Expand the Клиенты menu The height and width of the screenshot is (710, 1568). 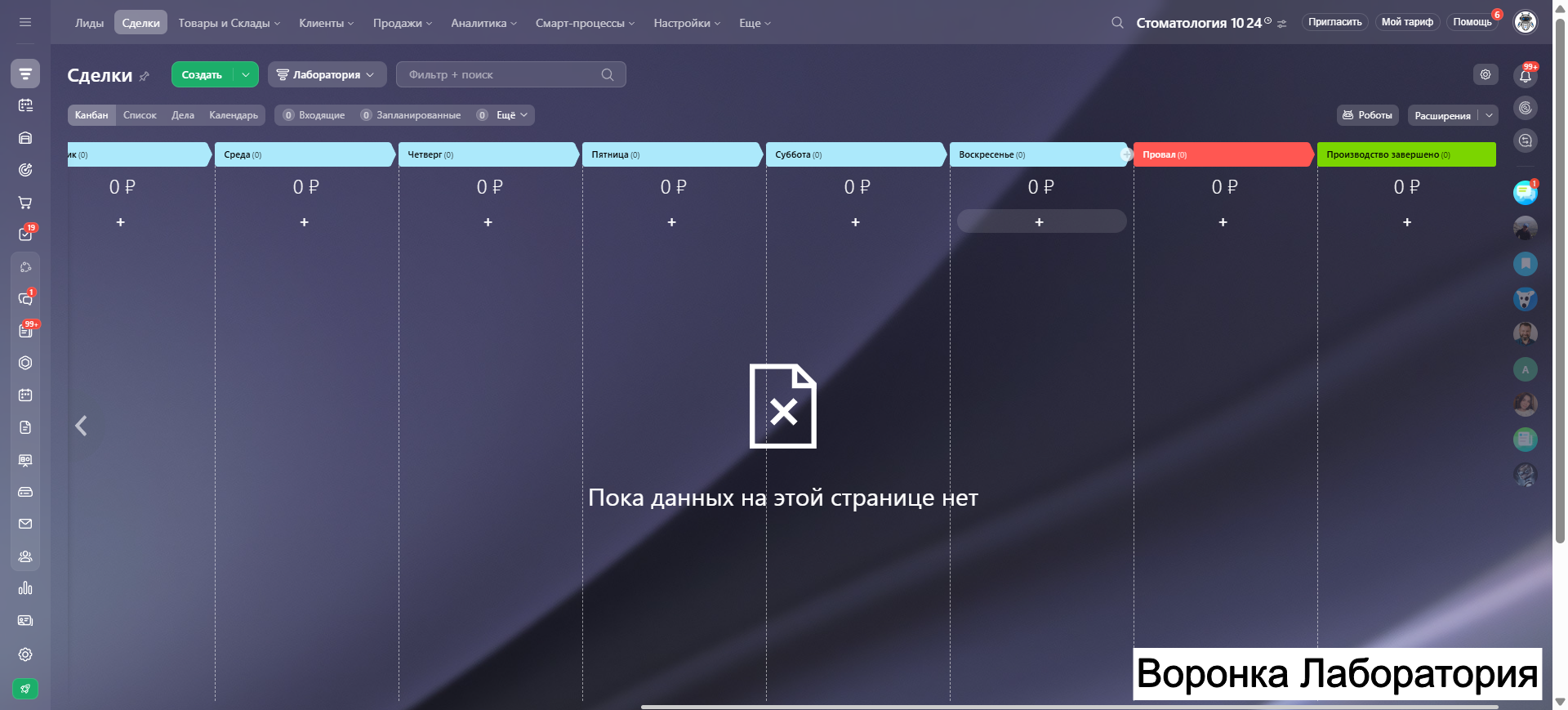[x=327, y=23]
